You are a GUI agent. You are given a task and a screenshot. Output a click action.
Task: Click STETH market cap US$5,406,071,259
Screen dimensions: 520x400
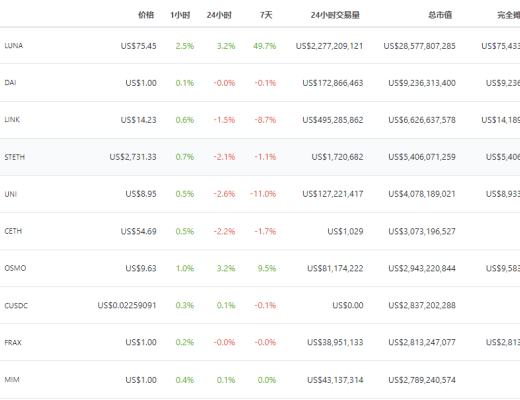[x=422, y=157]
